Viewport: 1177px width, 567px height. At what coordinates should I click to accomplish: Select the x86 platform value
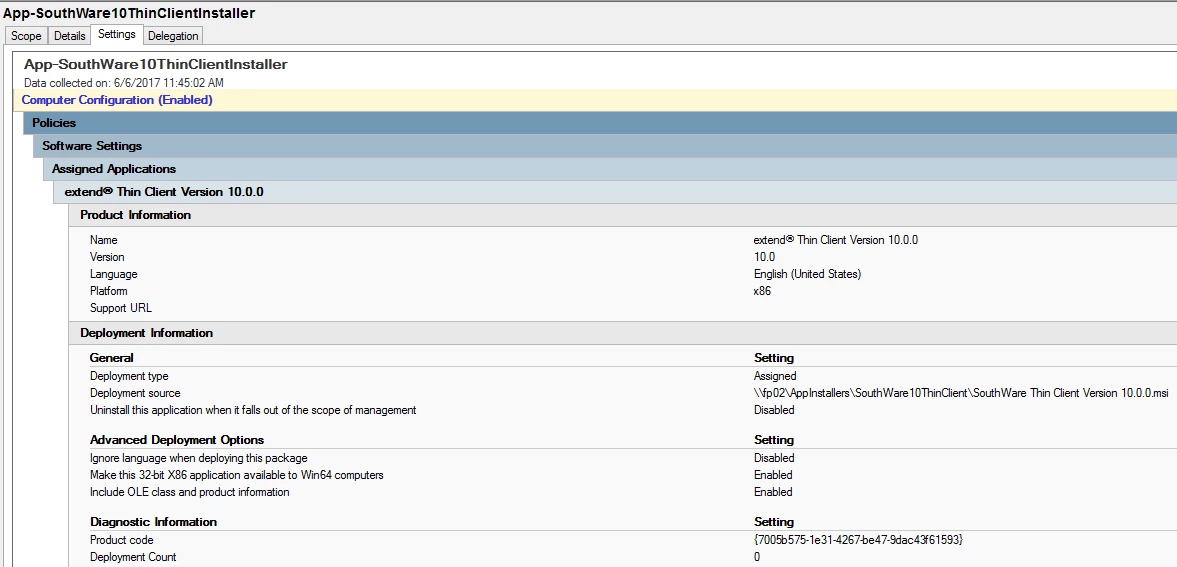[762, 291]
